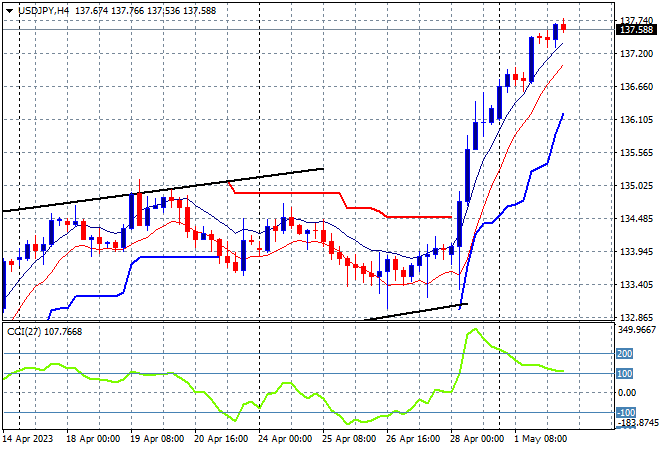
Task: Click the 14 Apr 2023 date label
Action: tap(28, 439)
